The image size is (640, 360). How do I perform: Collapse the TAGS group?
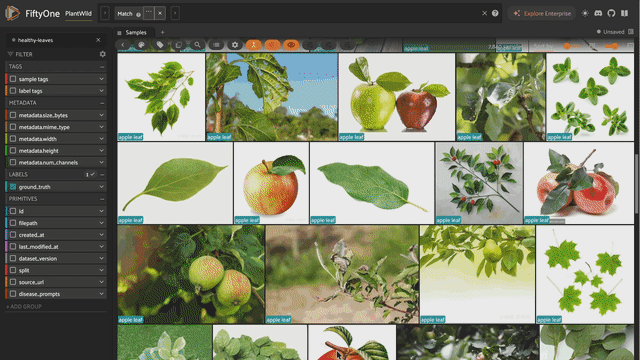[x=102, y=67]
